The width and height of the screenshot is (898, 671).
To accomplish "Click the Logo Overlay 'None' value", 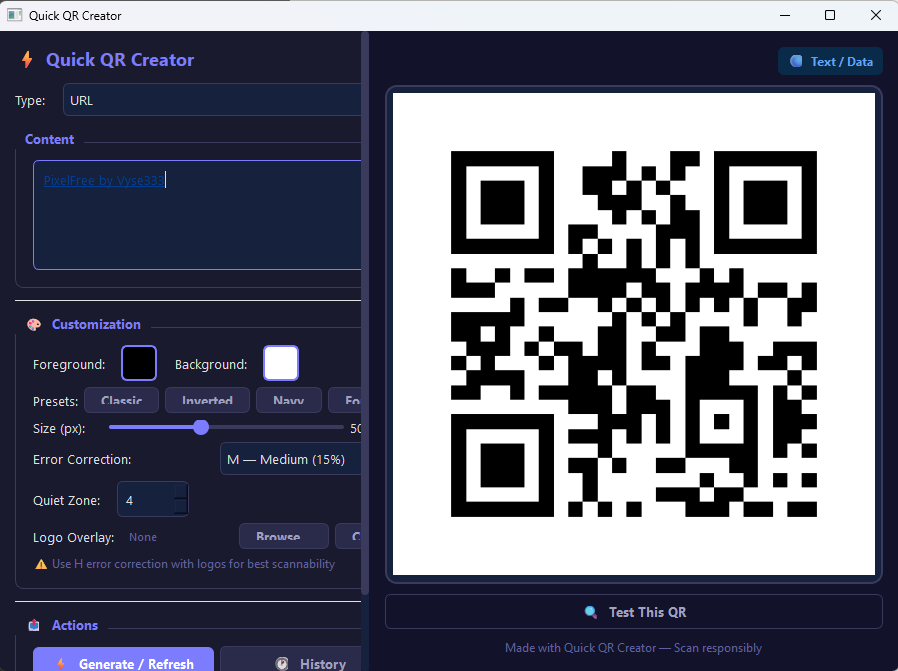I will (143, 537).
